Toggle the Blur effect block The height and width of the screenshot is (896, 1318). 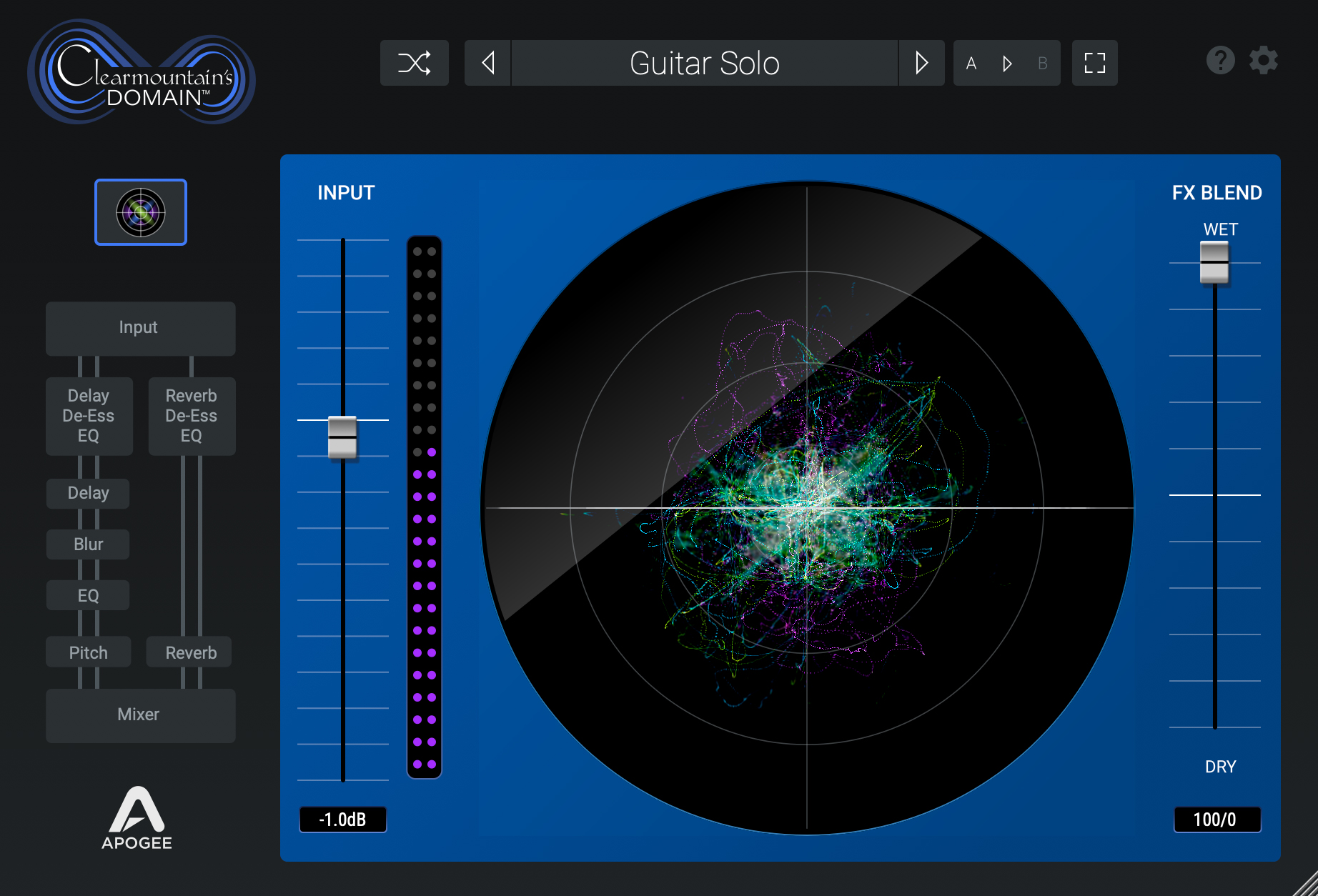(x=87, y=544)
